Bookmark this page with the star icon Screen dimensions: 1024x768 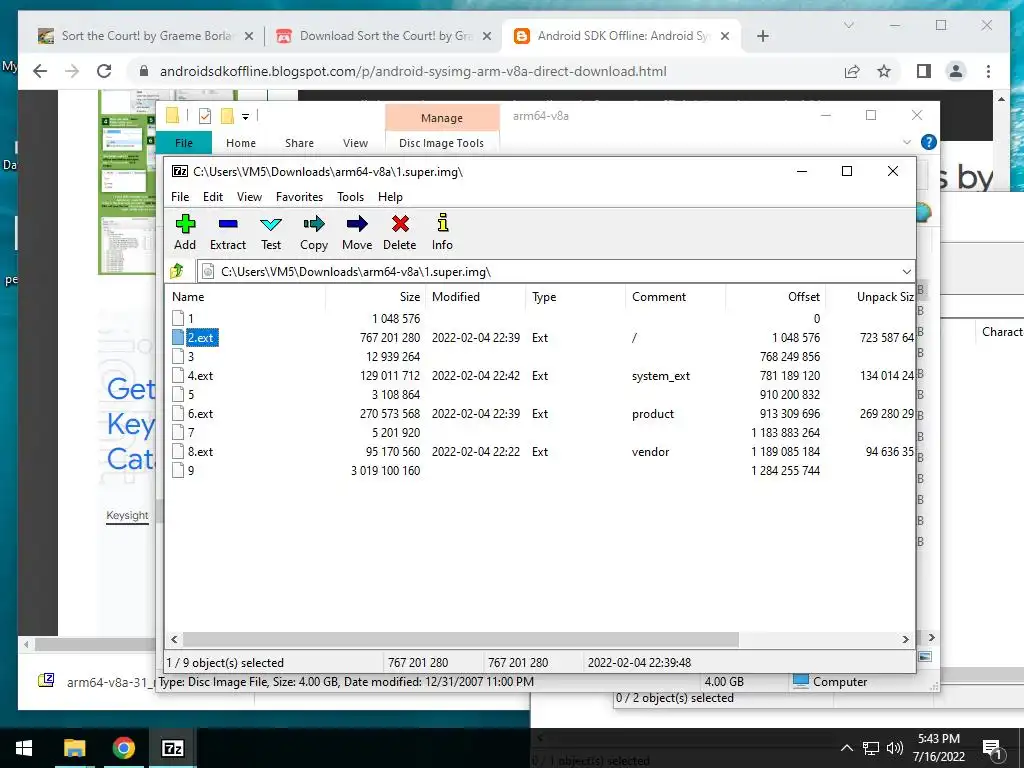(884, 71)
